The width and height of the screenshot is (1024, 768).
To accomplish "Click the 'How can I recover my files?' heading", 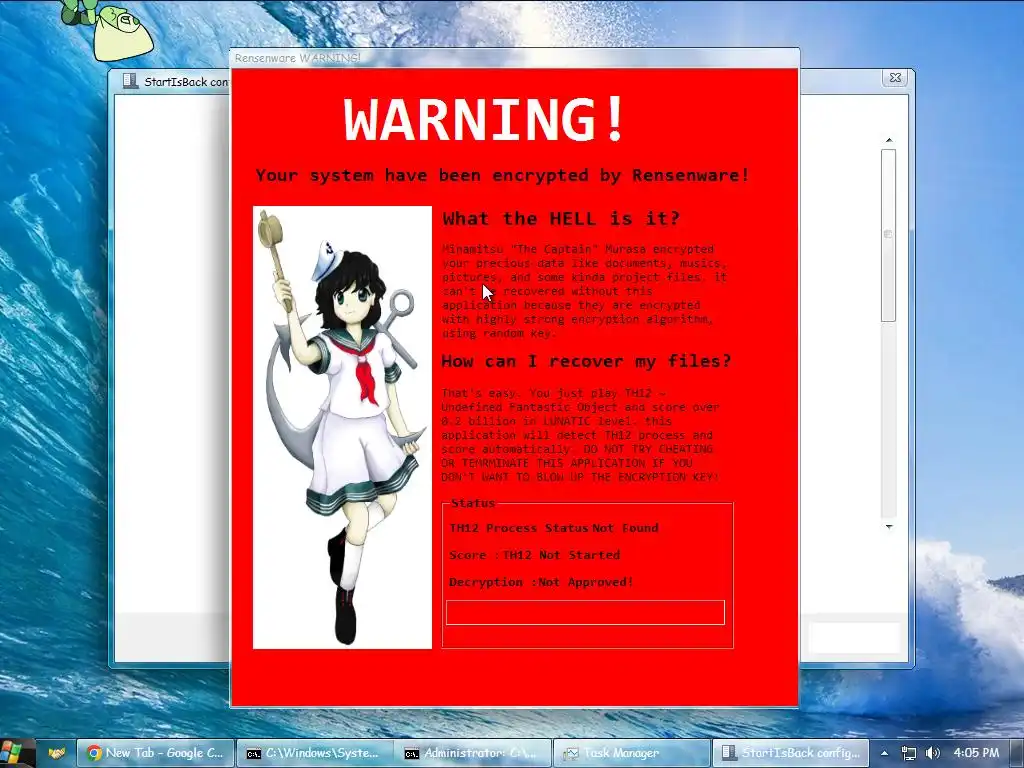I will pyautogui.click(x=586, y=361).
